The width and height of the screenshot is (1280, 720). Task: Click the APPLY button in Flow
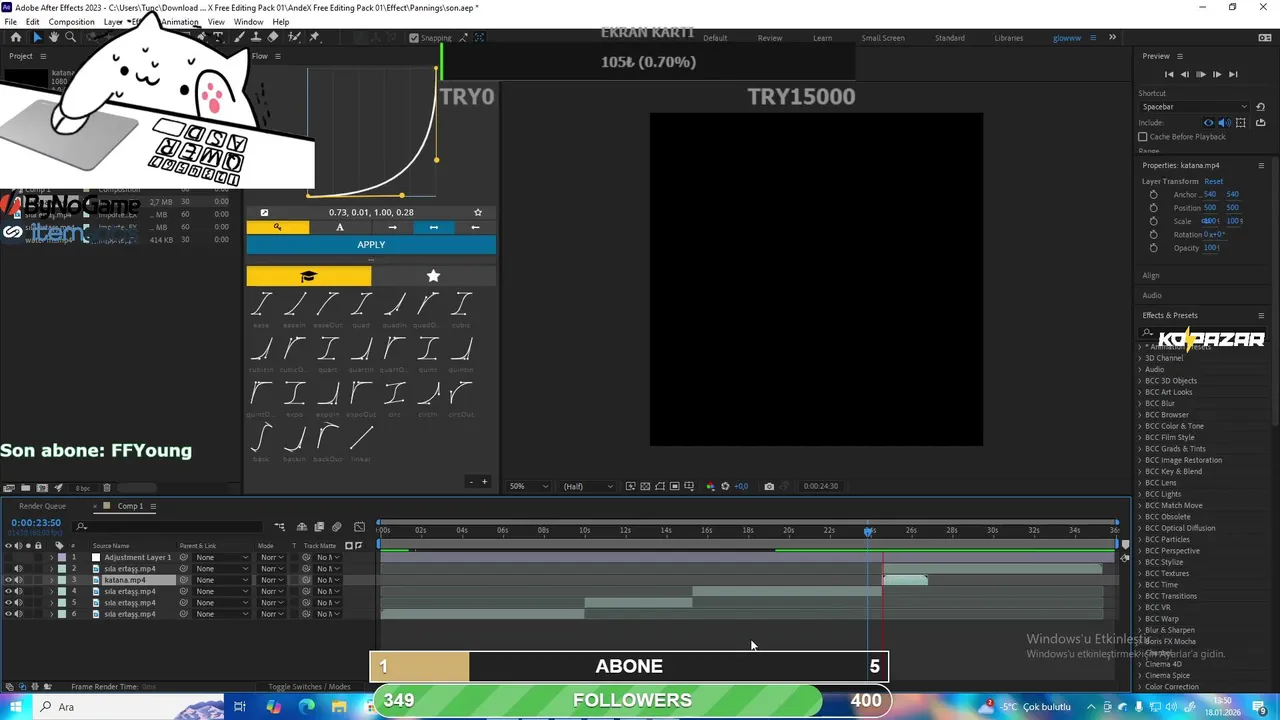tap(371, 245)
